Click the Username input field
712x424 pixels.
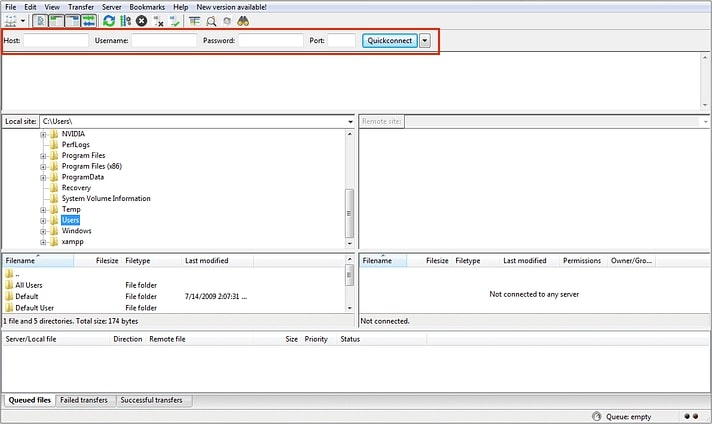[x=164, y=40]
